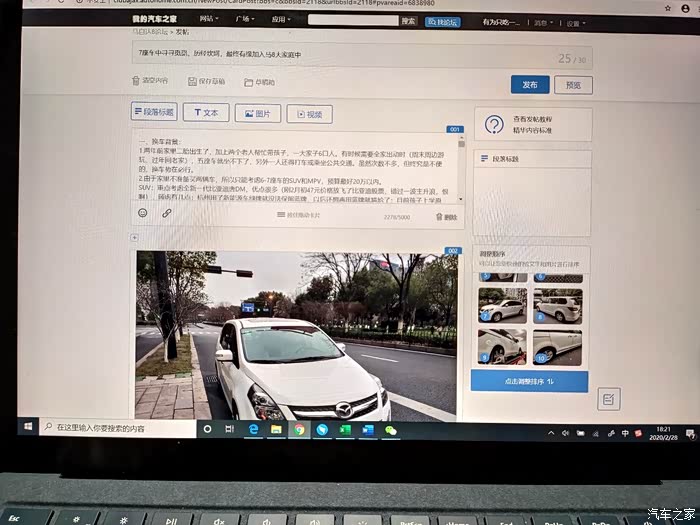This screenshot has width=700, height=525.
Task: Click the 段落标题 sidebar panel header
Action: click(532, 158)
